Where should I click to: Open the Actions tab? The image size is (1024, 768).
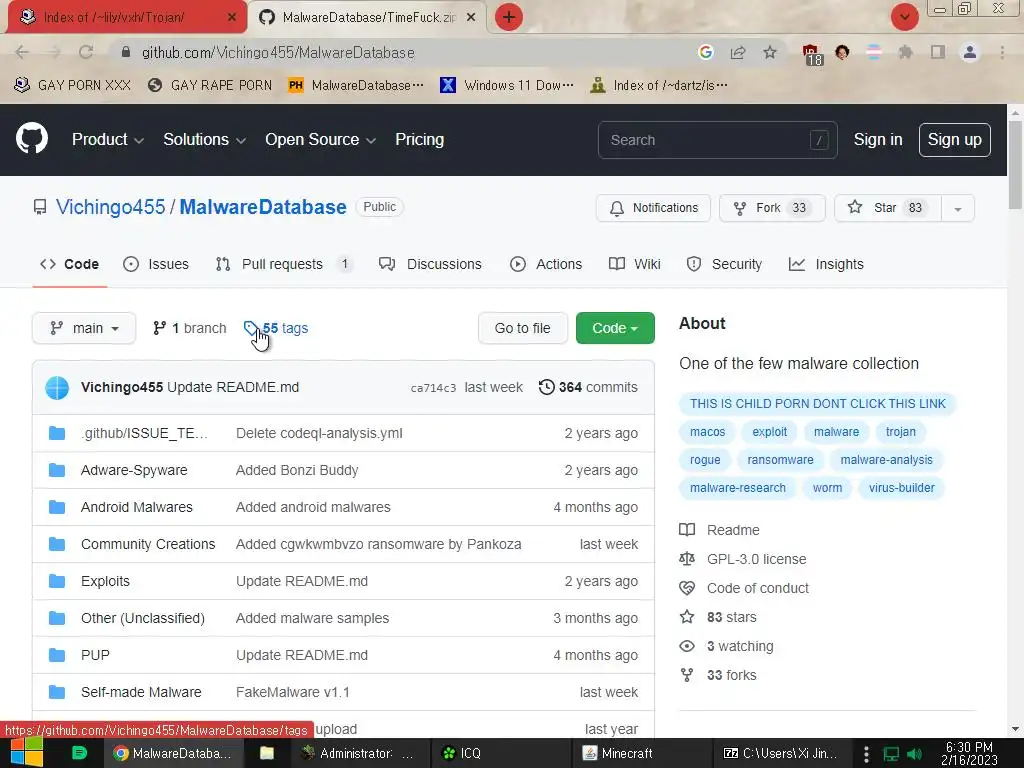pos(546,264)
